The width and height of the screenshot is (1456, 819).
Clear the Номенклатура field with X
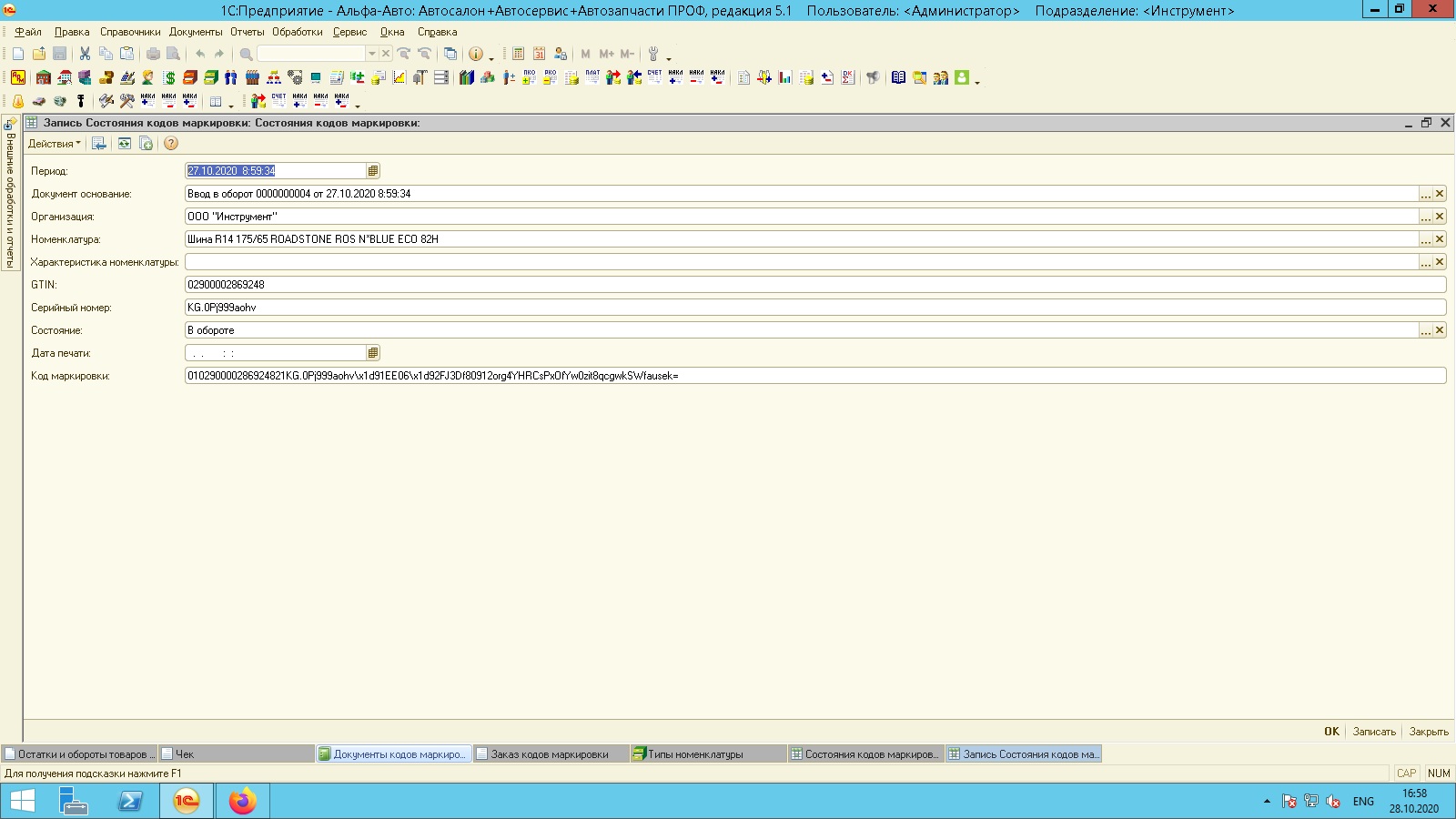(x=1440, y=239)
